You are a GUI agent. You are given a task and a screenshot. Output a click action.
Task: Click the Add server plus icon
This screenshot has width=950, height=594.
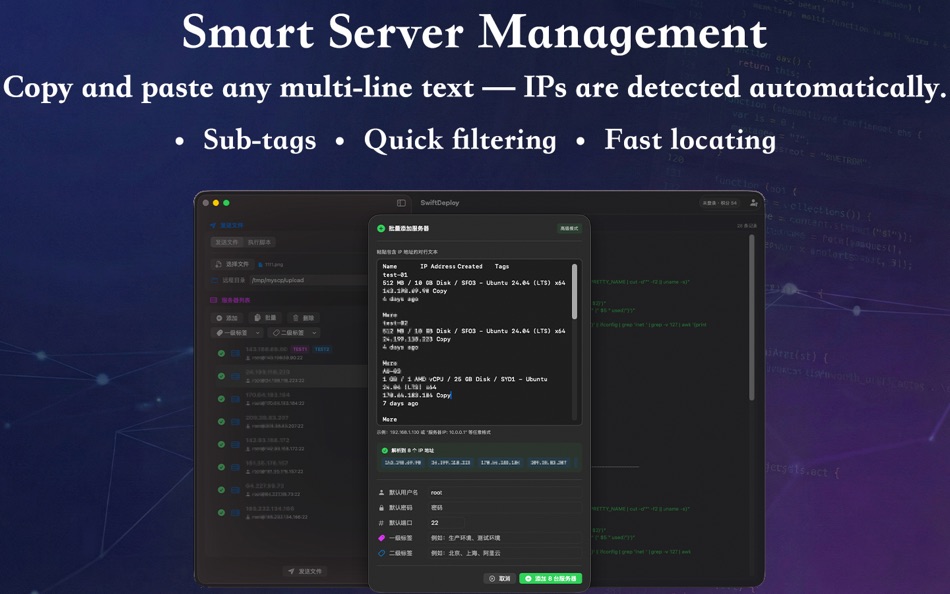coord(219,318)
